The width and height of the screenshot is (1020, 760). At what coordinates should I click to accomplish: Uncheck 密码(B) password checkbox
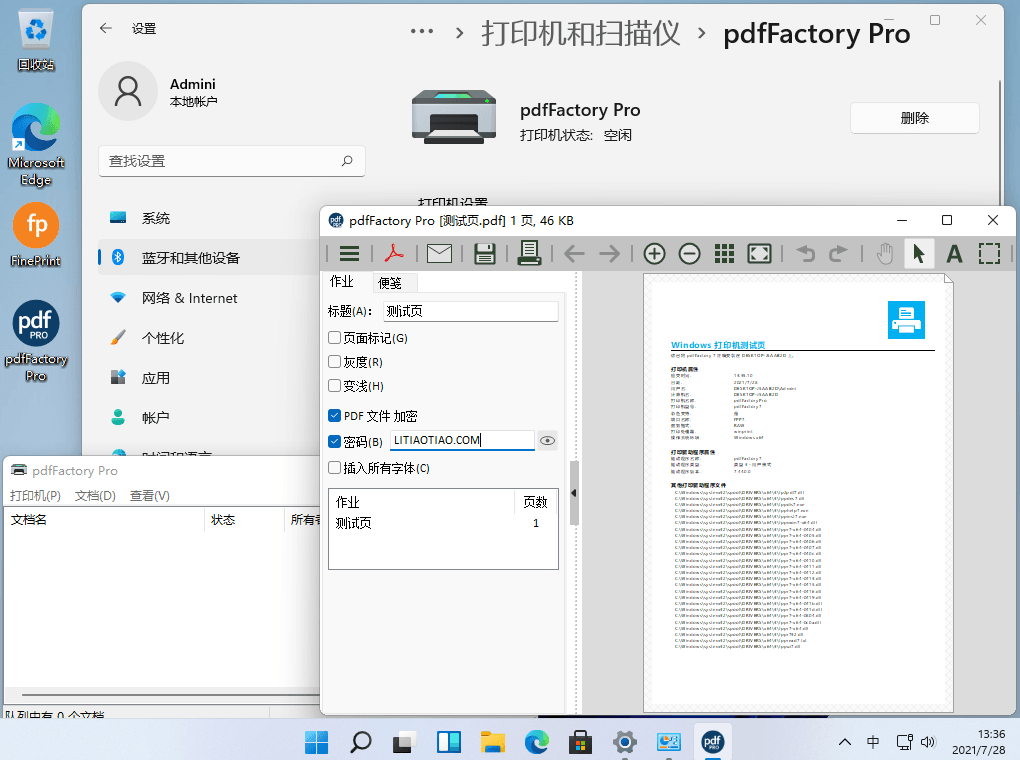pos(334,442)
